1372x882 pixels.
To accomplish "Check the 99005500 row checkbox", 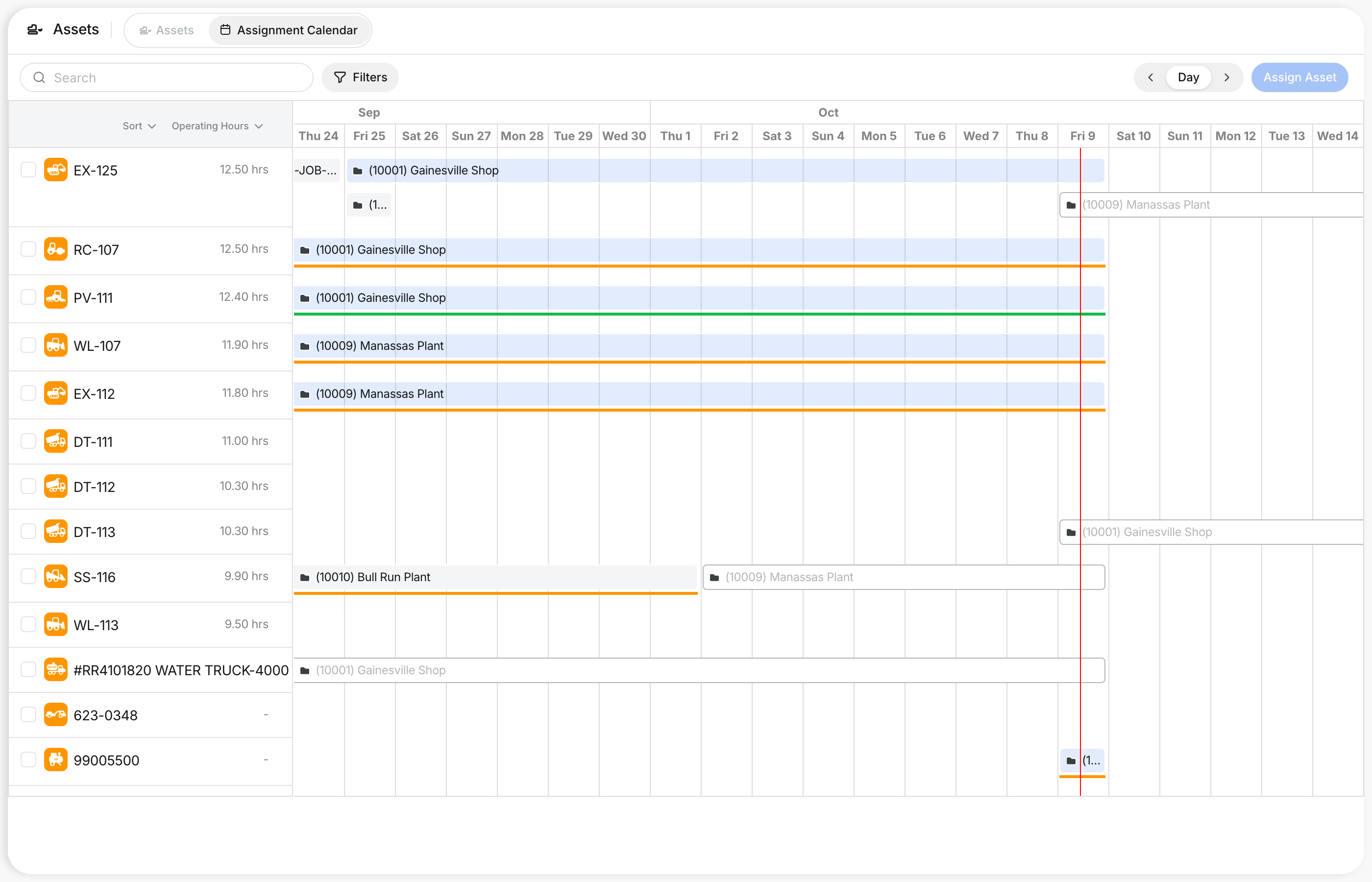I will pos(28,760).
